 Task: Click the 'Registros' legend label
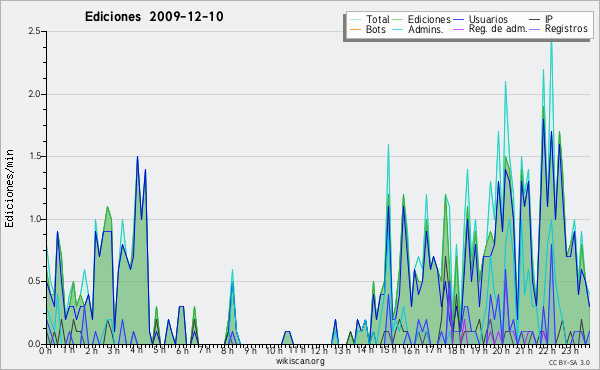pos(566,29)
